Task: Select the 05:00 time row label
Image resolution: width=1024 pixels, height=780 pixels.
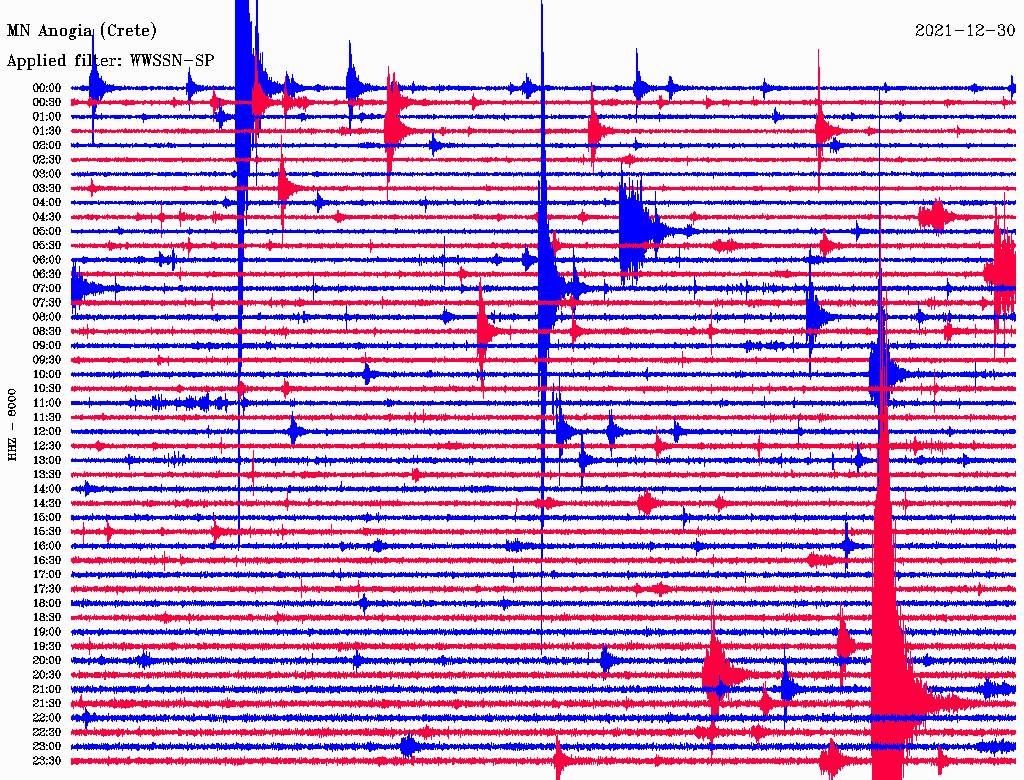Action: pos(47,231)
